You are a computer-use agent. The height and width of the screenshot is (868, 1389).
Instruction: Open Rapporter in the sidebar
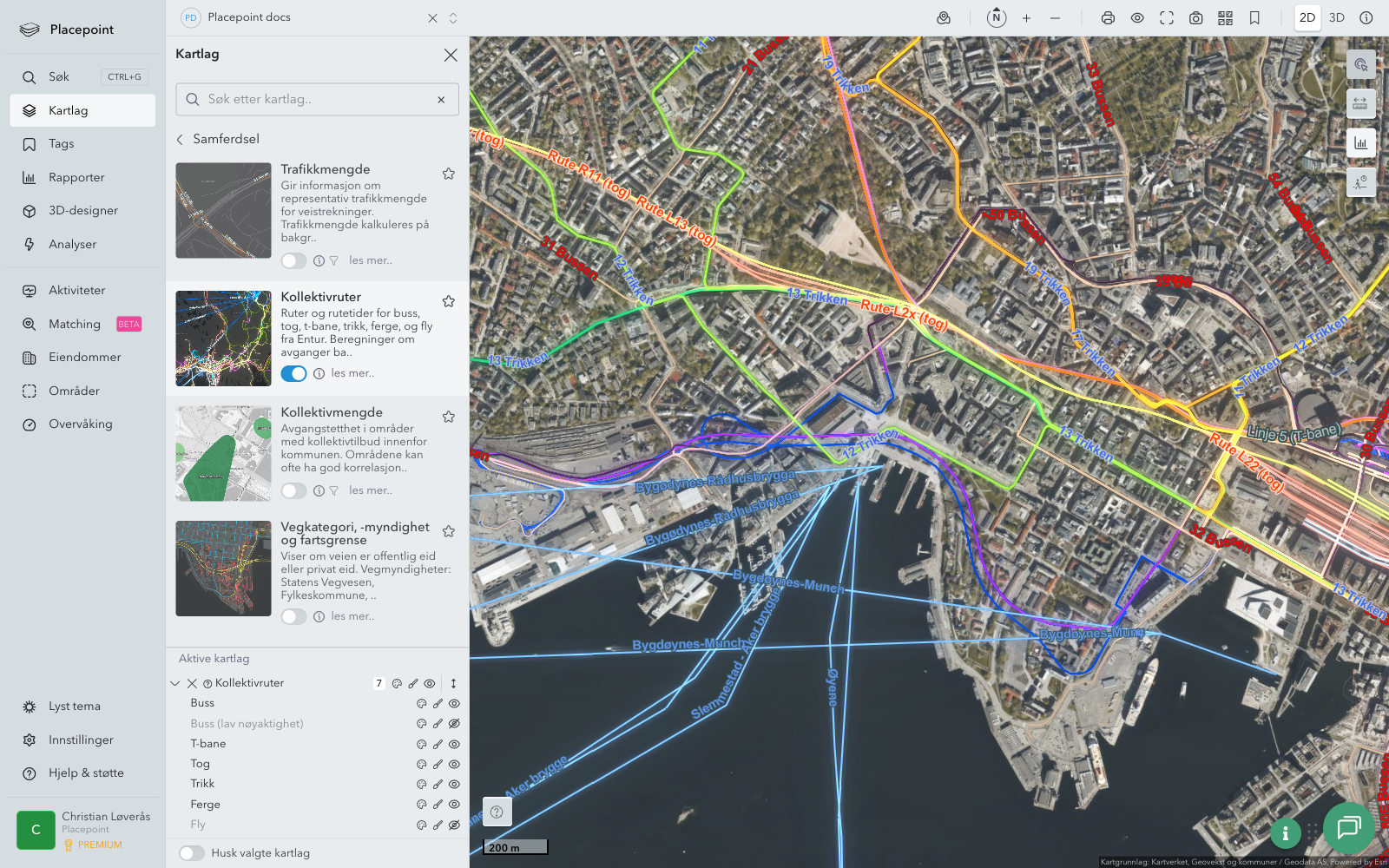(x=76, y=177)
